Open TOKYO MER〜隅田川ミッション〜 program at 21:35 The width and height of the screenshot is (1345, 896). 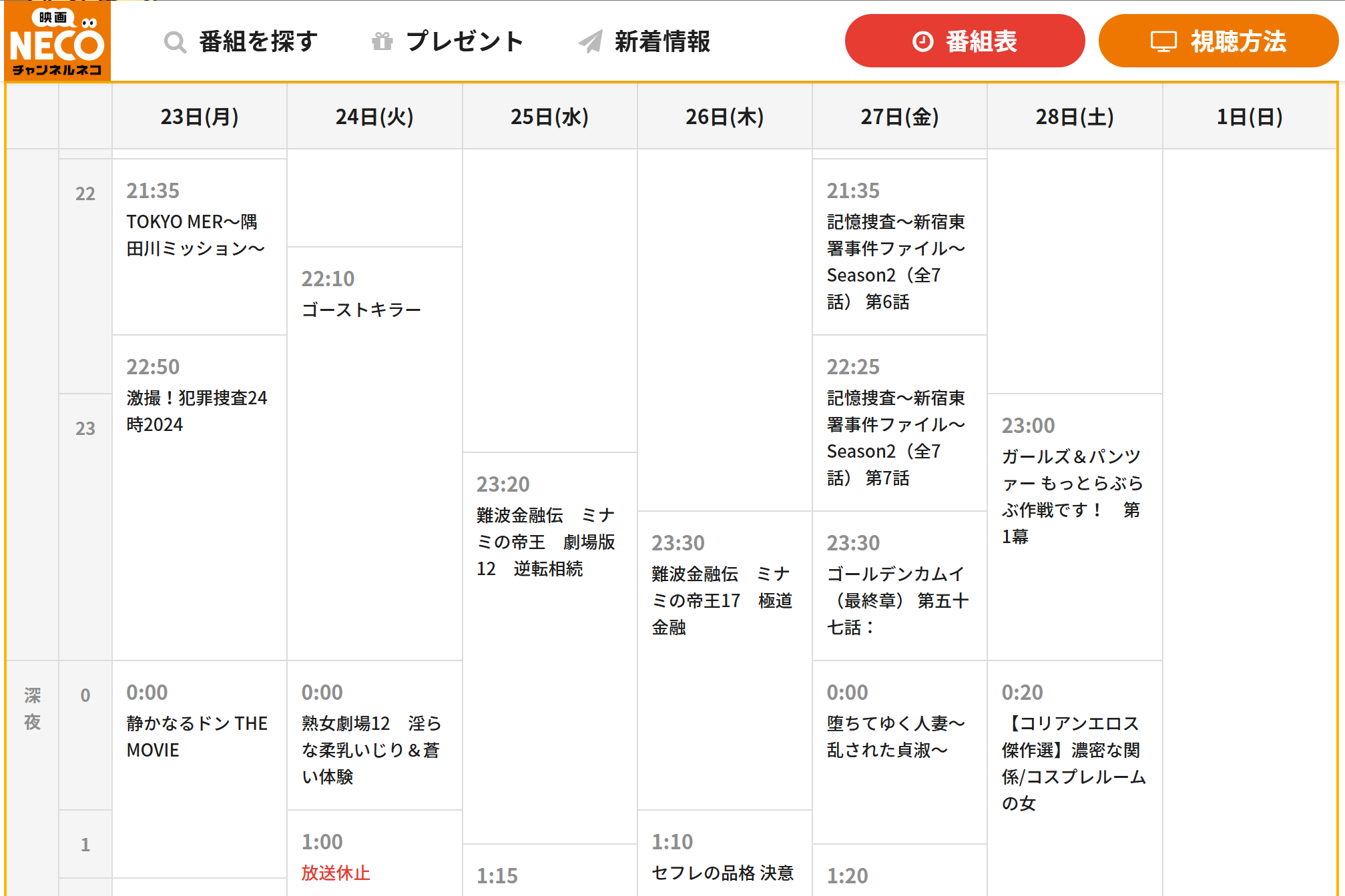(x=195, y=235)
